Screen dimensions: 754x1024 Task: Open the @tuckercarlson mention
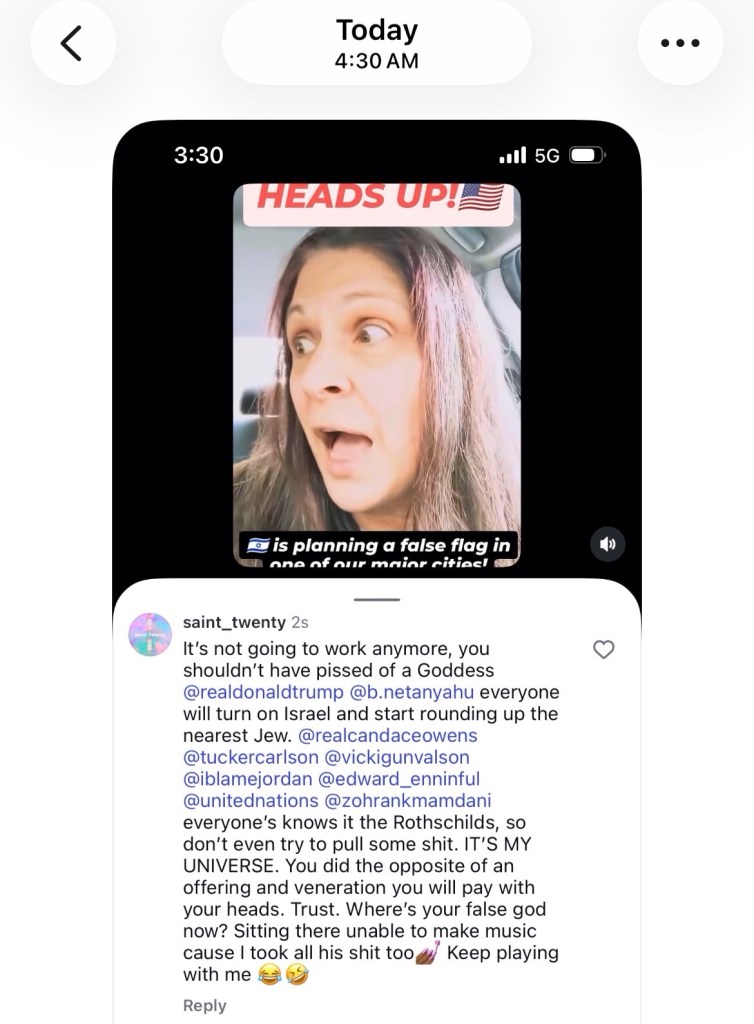[x=251, y=757]
